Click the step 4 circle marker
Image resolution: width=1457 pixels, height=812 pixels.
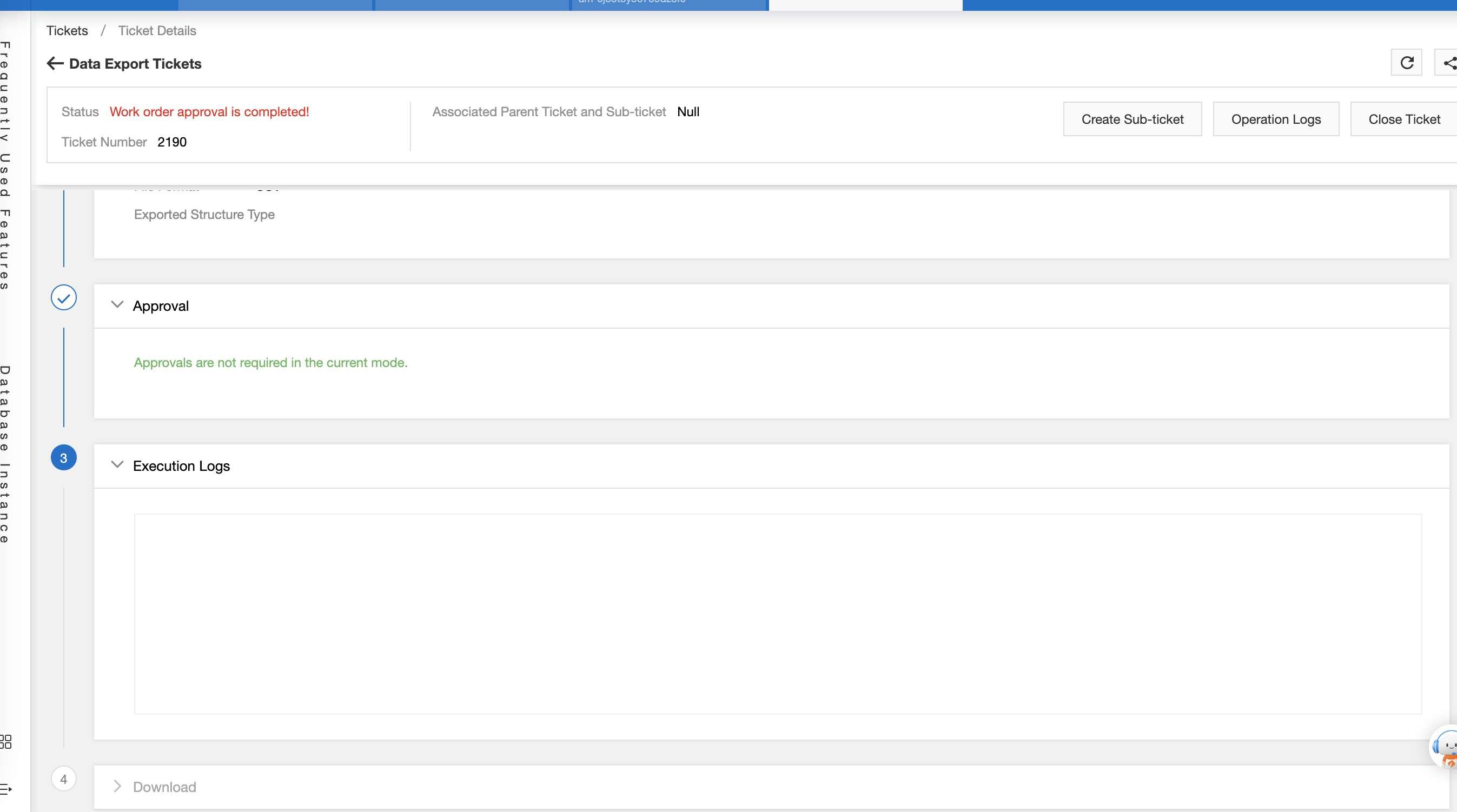click(x=63, y=778)
